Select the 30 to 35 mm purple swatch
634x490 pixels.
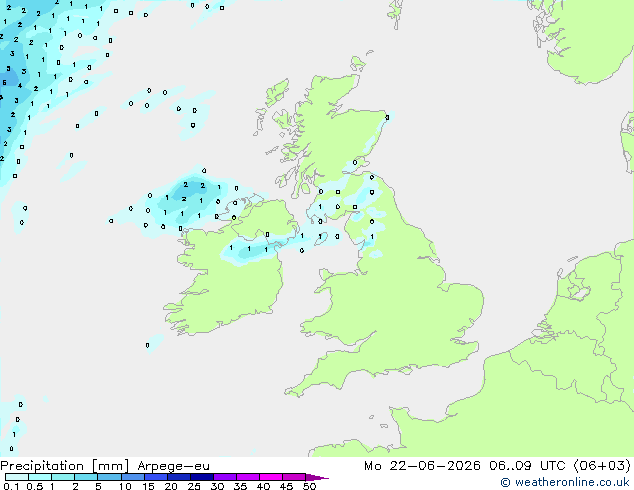(x=224, y=477)
